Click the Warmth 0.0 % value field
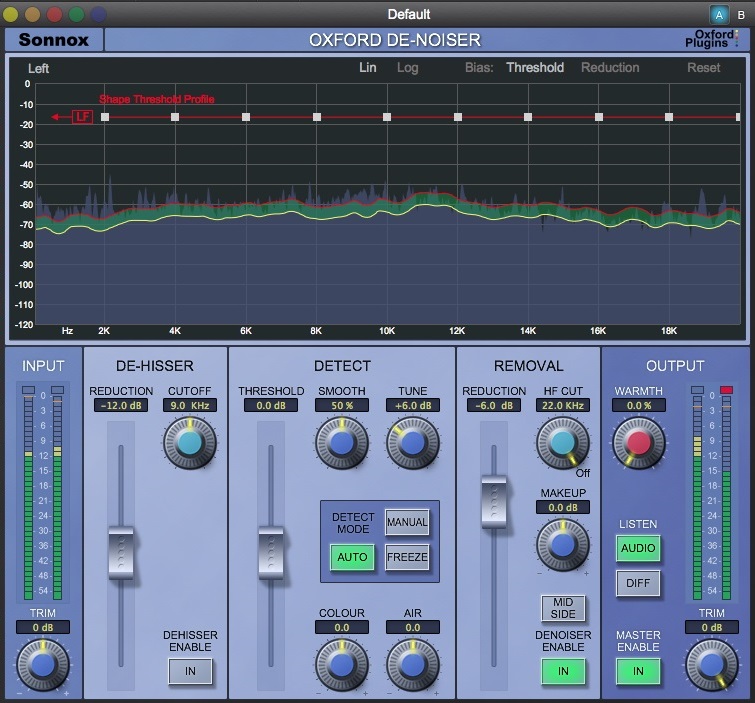 (x=638, y=405)
